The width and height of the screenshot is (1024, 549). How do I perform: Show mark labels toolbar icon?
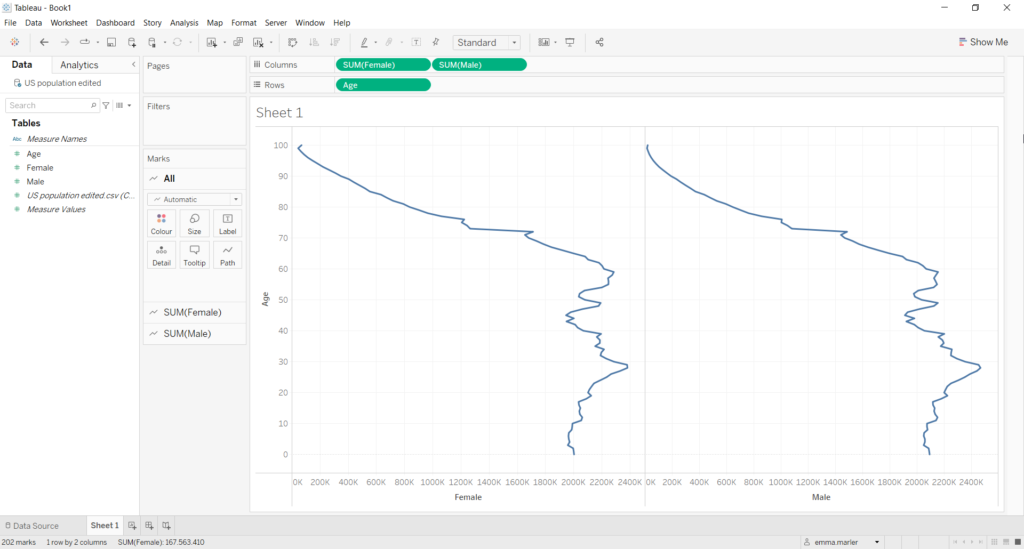[x=416, y=42]
